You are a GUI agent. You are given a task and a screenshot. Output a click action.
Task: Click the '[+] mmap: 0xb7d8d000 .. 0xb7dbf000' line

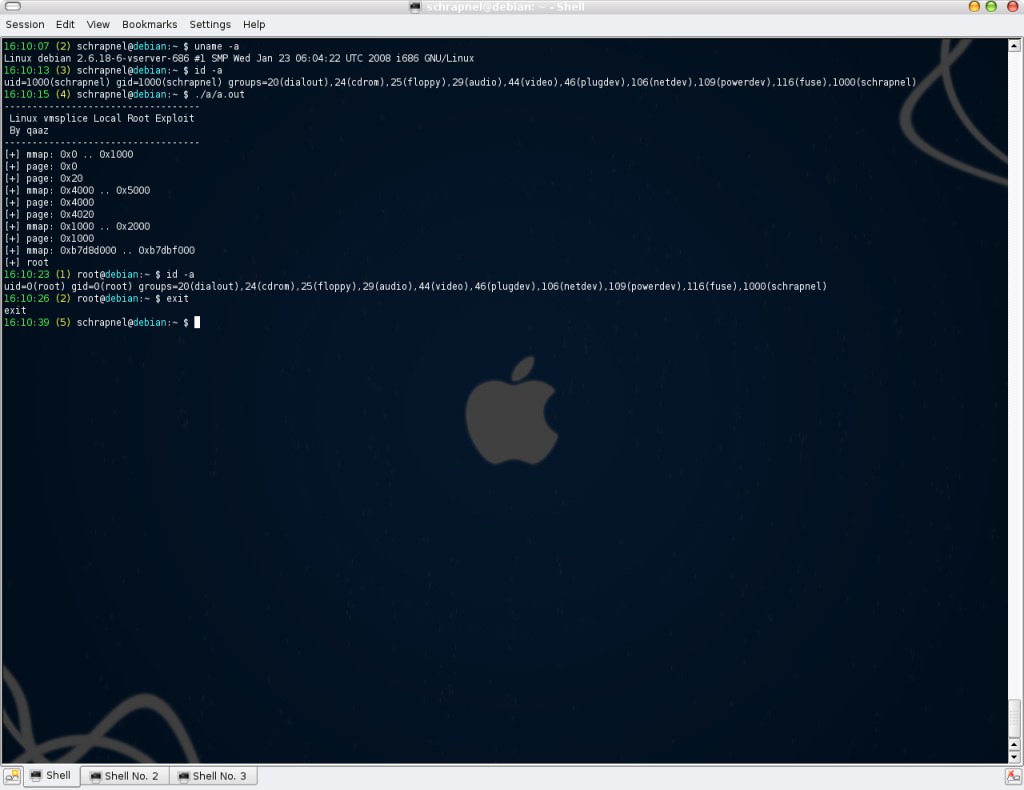coord(99,250)
